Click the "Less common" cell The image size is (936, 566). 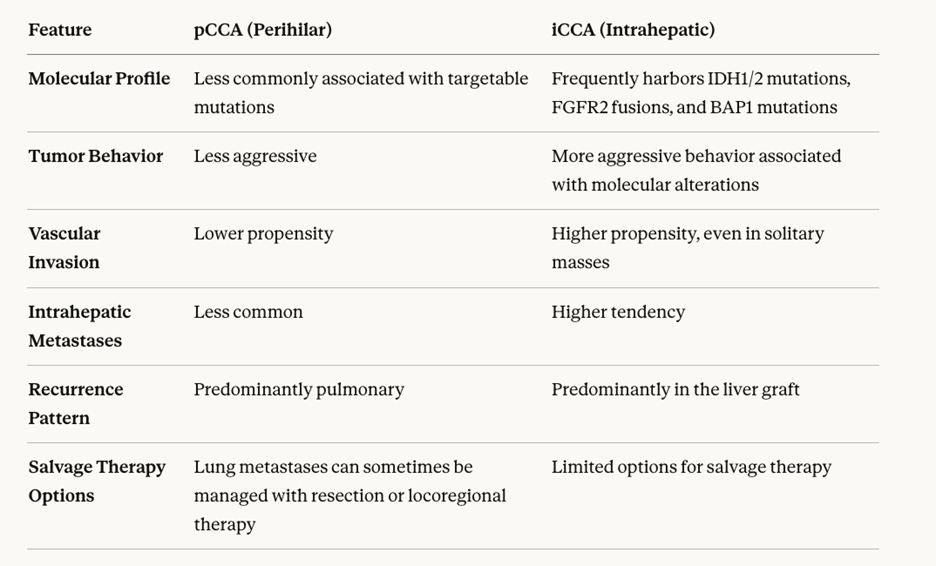248,312
